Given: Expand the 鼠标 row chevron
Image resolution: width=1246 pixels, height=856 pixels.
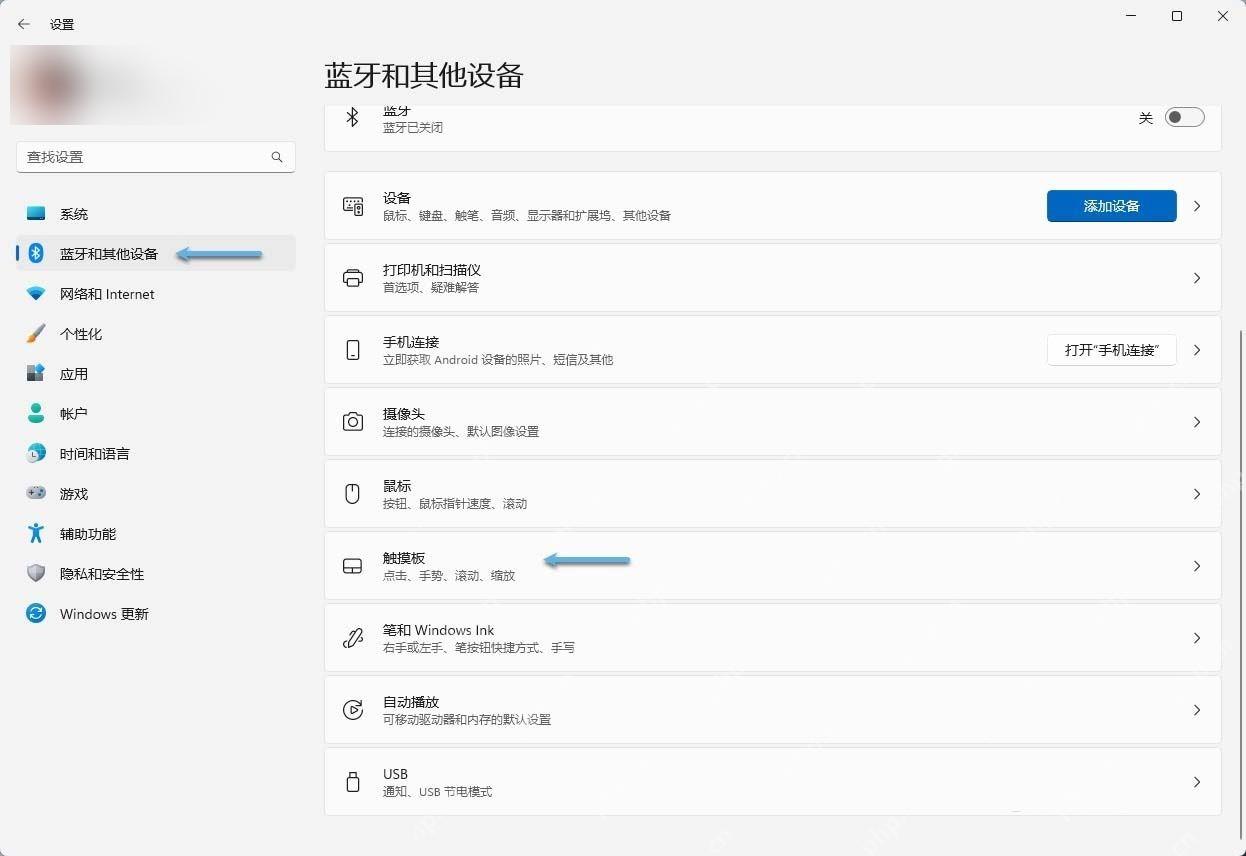Looking at the screenshot, I should click(x=1197, y=494).
